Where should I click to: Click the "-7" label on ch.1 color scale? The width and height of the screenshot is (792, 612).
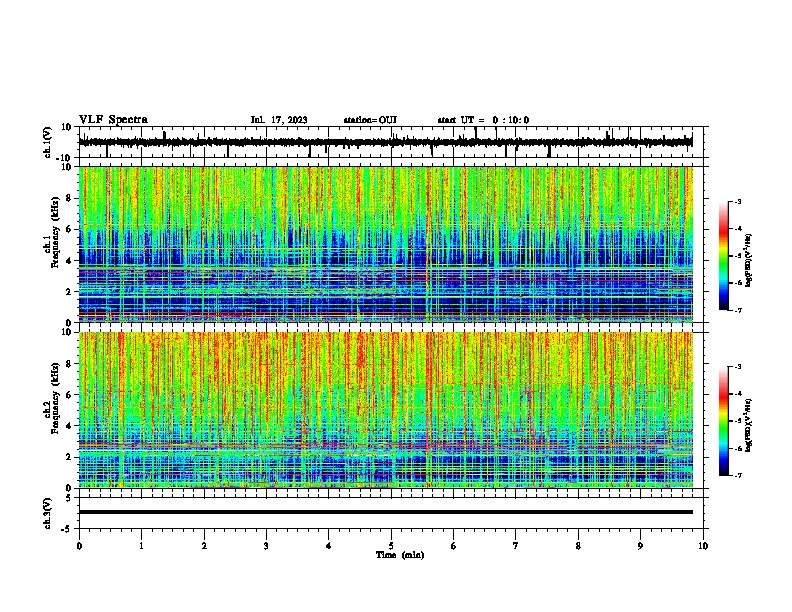738,310
